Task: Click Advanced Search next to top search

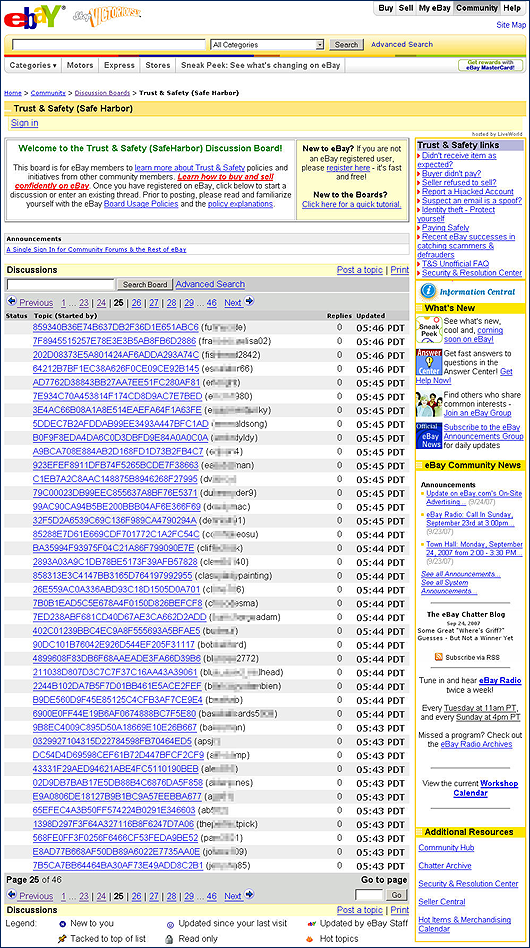Action: [402, 44]
